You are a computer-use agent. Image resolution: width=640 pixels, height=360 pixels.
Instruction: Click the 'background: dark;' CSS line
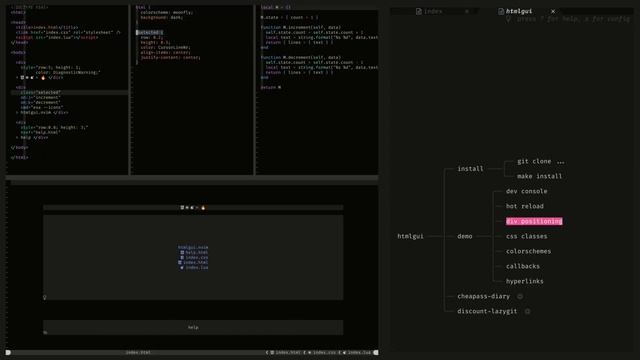[x=162, y=18]
